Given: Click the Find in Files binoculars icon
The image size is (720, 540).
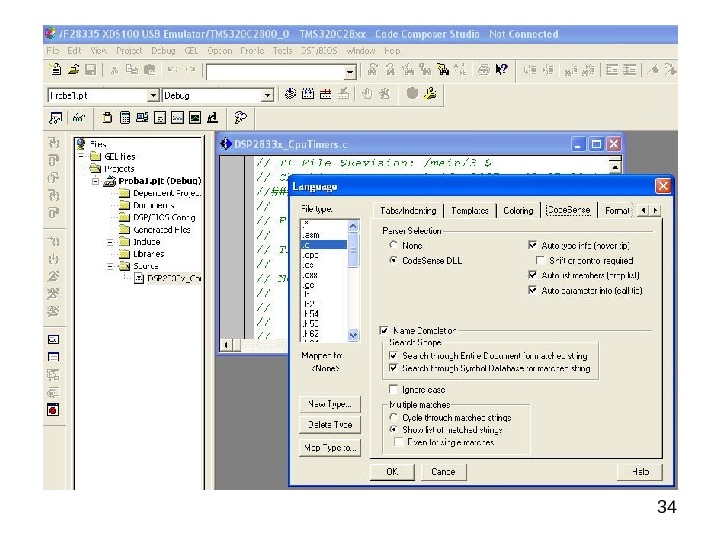Looking at the screenshot, I should point(443,70).
